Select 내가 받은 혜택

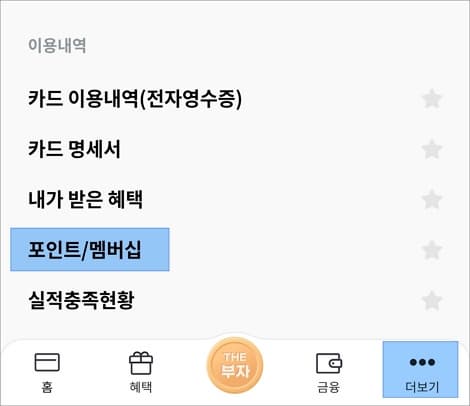(85, 199)
